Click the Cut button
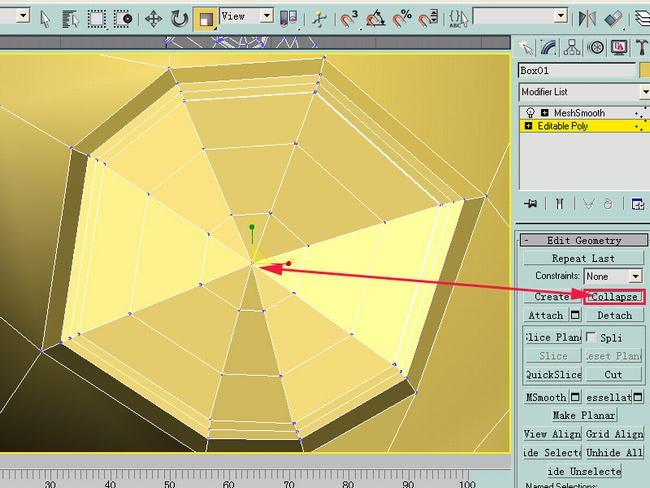This screenshot has height=488, width=650. 614,374
